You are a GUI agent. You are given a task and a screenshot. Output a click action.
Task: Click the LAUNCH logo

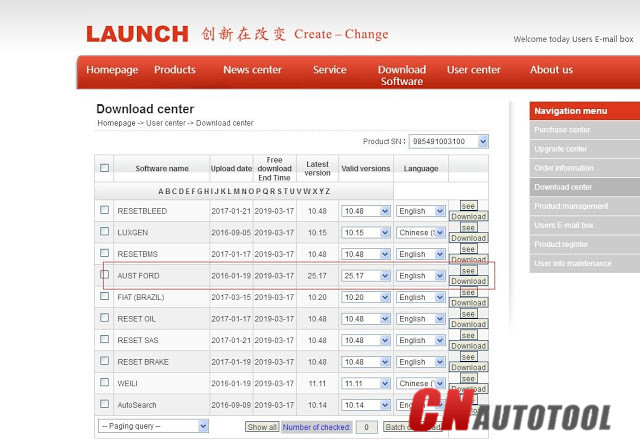tap(137, 34)
